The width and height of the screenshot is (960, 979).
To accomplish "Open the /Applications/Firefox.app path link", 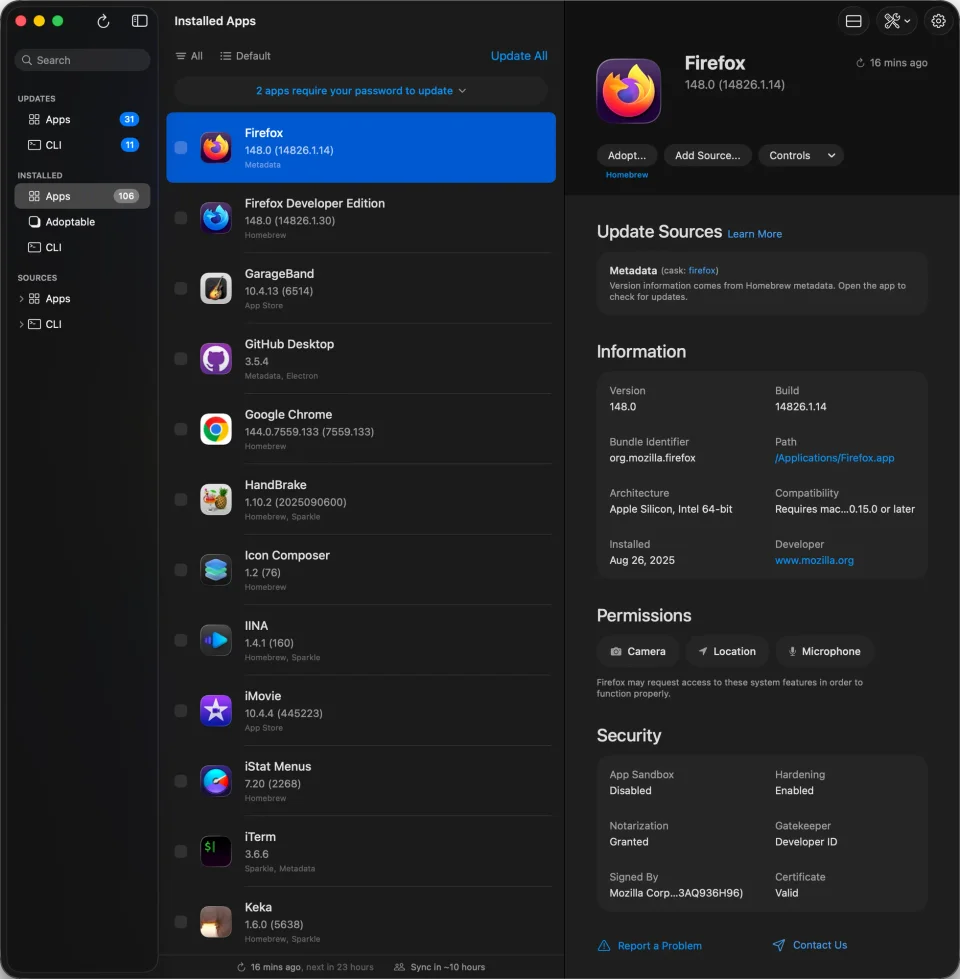I will [834, 458].
